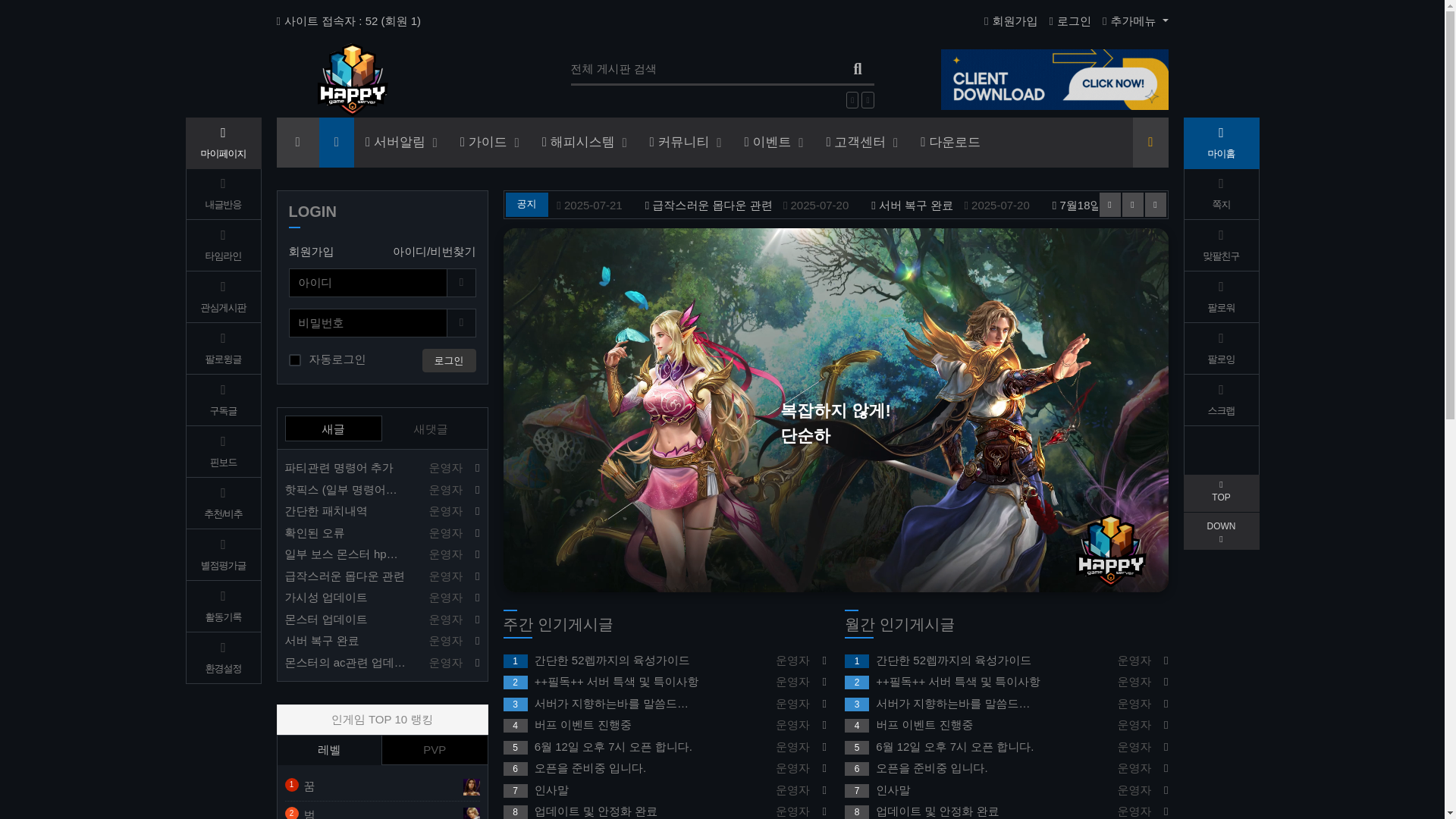The image size is (1456, 819).
Task: Open 팔로잉 in the right sidebar
Action: pos(1221,349)
